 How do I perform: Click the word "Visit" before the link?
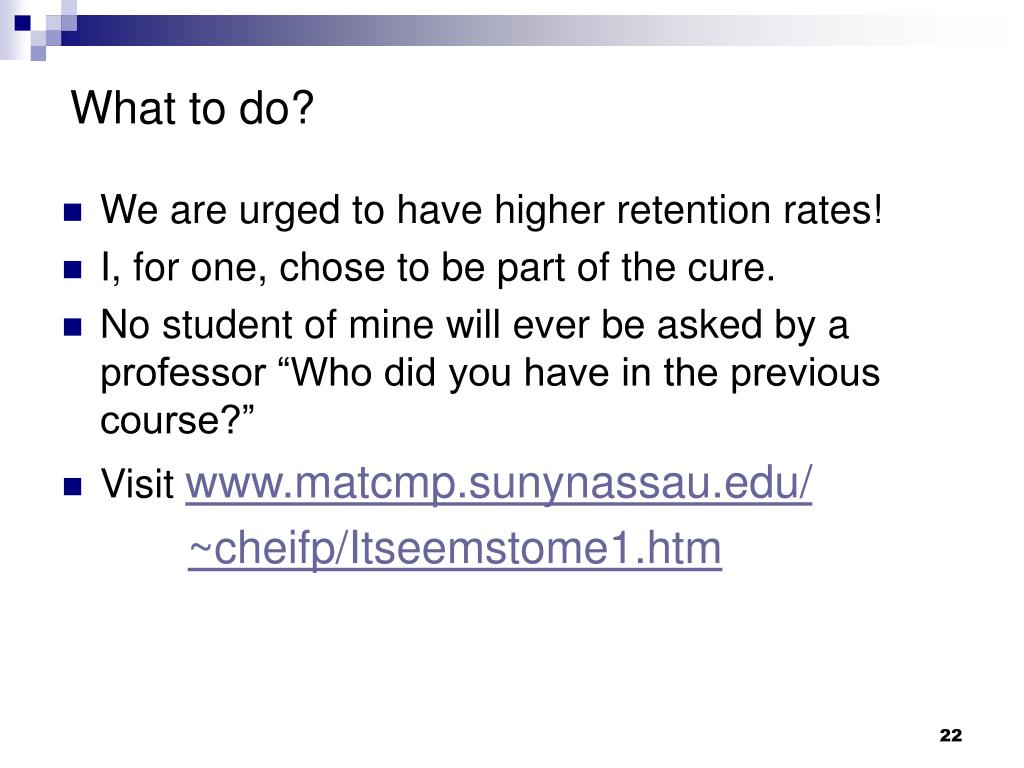(x=137, y=484)
